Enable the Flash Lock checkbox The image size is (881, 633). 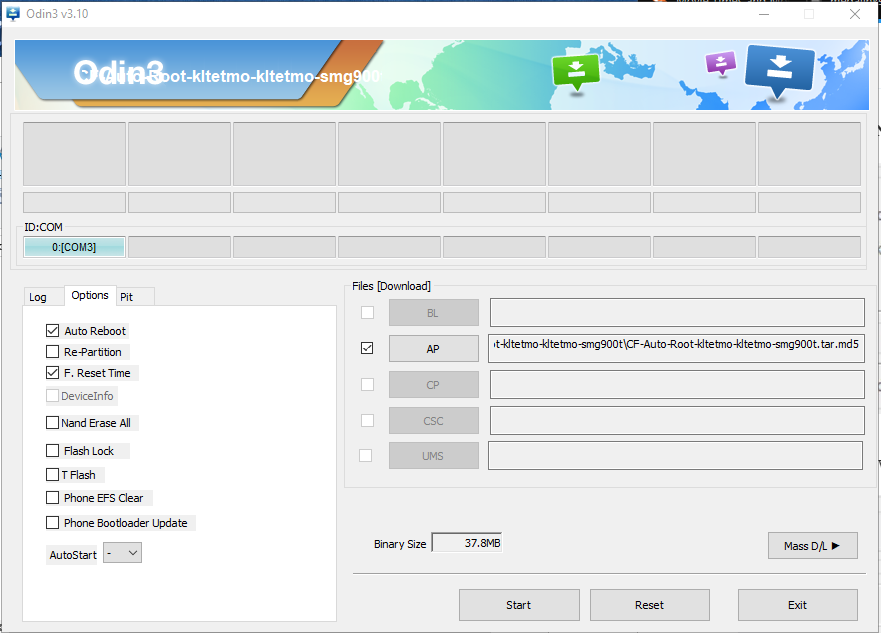pos(52,451)
